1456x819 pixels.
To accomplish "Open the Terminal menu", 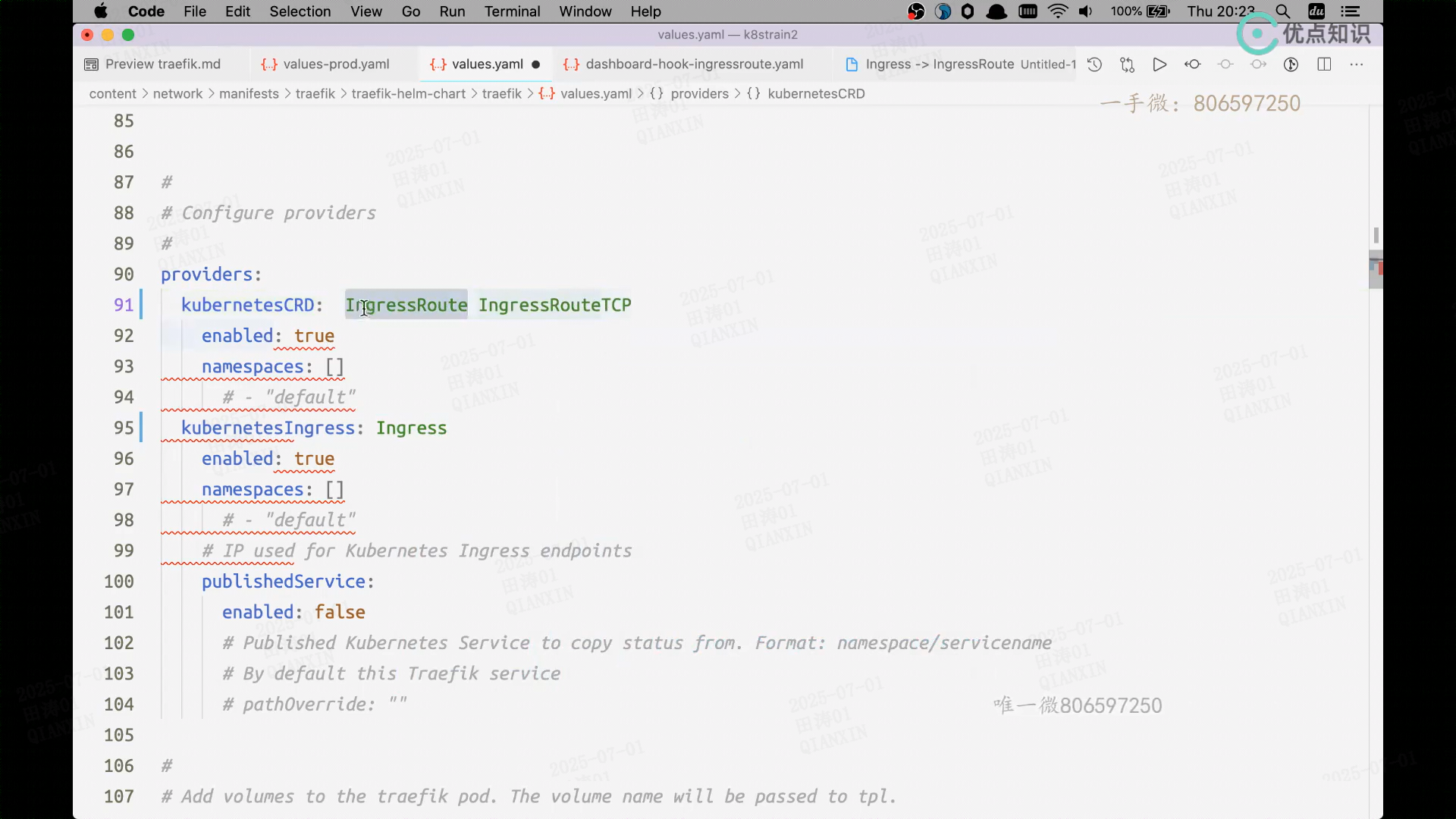I will 512,11.
